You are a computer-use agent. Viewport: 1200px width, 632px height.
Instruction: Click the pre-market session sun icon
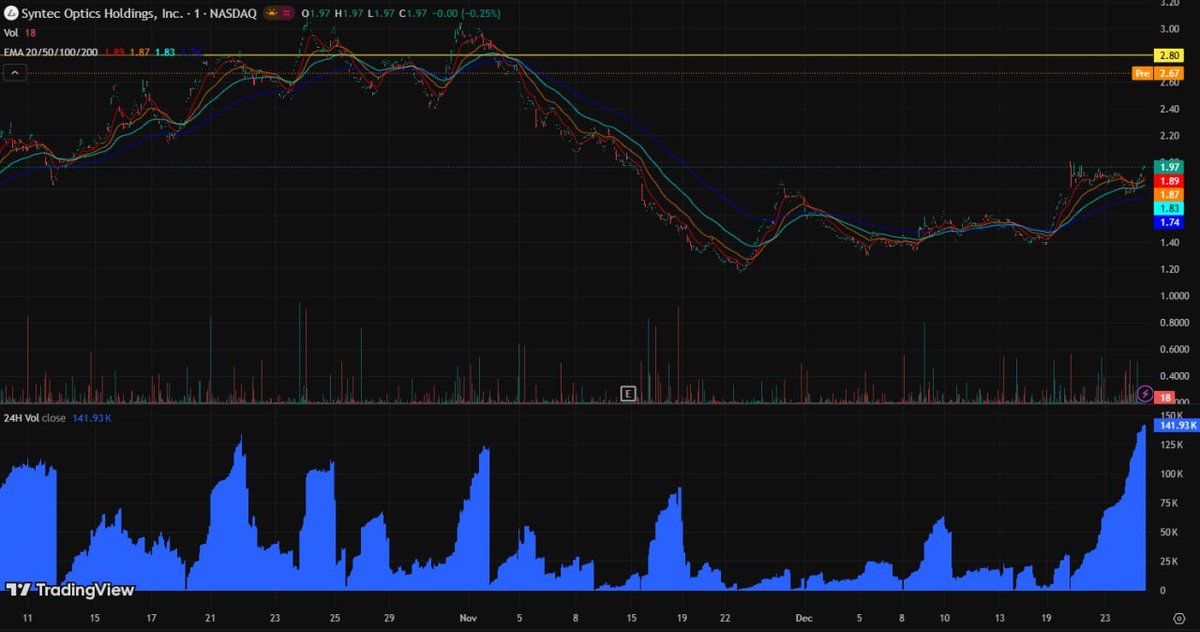click(273, 14)
